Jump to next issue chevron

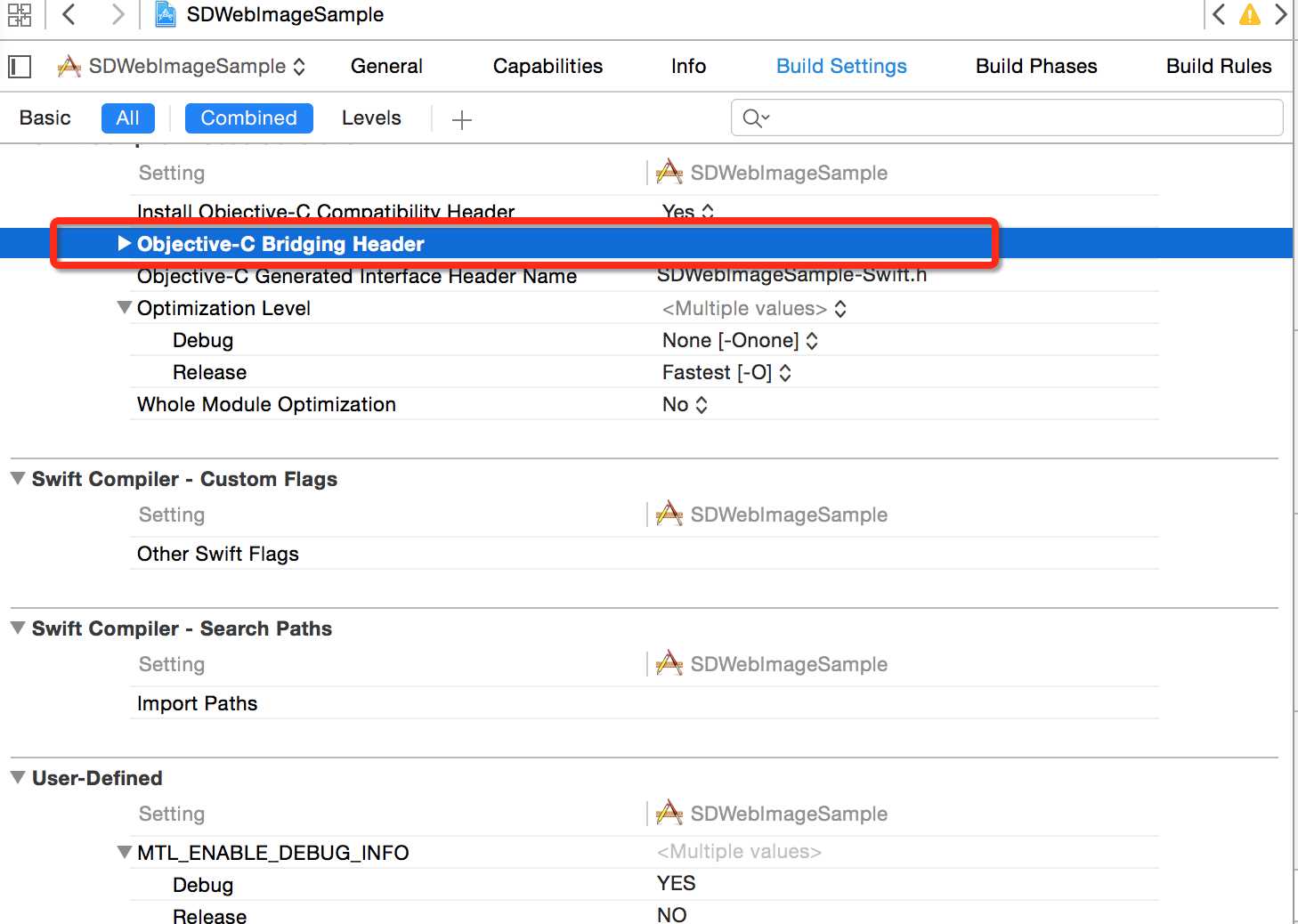(x=1280, y=14)
